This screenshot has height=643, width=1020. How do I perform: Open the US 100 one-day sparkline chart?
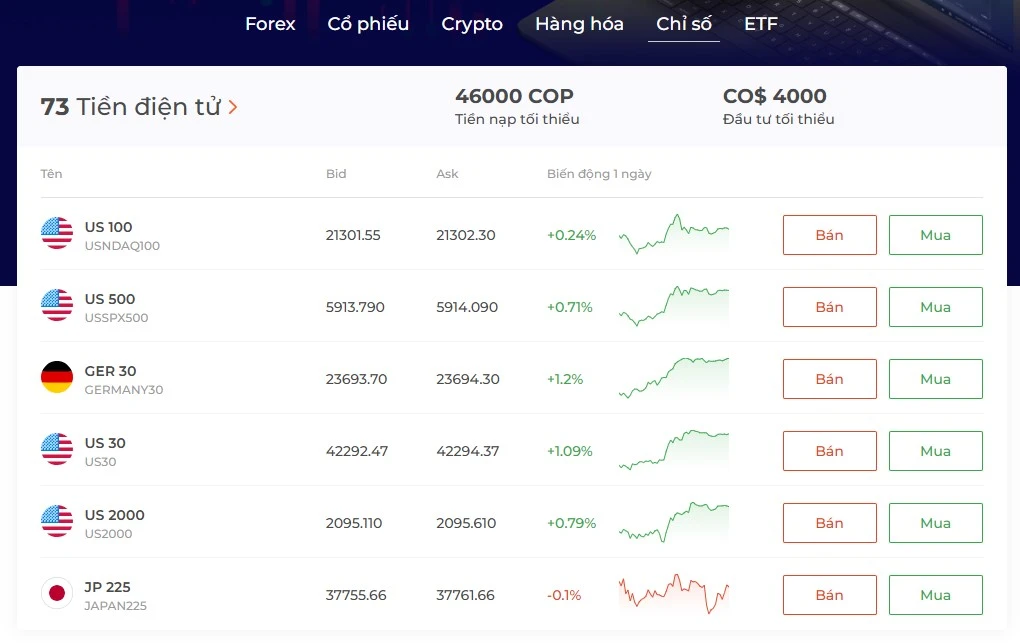[674, 235]
